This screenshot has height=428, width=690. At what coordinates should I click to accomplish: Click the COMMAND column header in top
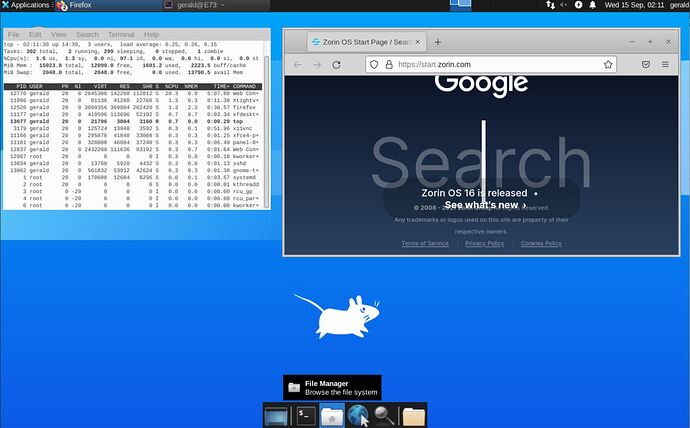coord(244,86)
